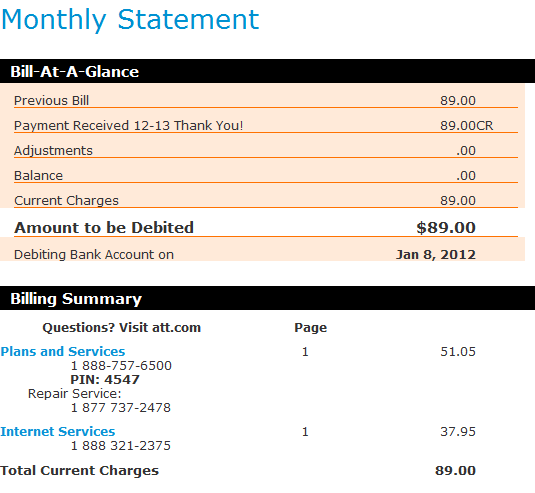The width and height of the screenshot is (535, 493).
Task: Click the Previous Bill label
Action: click(52, 101)
